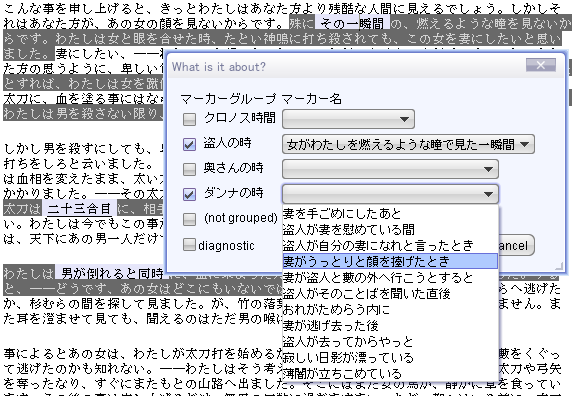
Task: Toggle the diagnostic checkbox
Action: (189, 244)
